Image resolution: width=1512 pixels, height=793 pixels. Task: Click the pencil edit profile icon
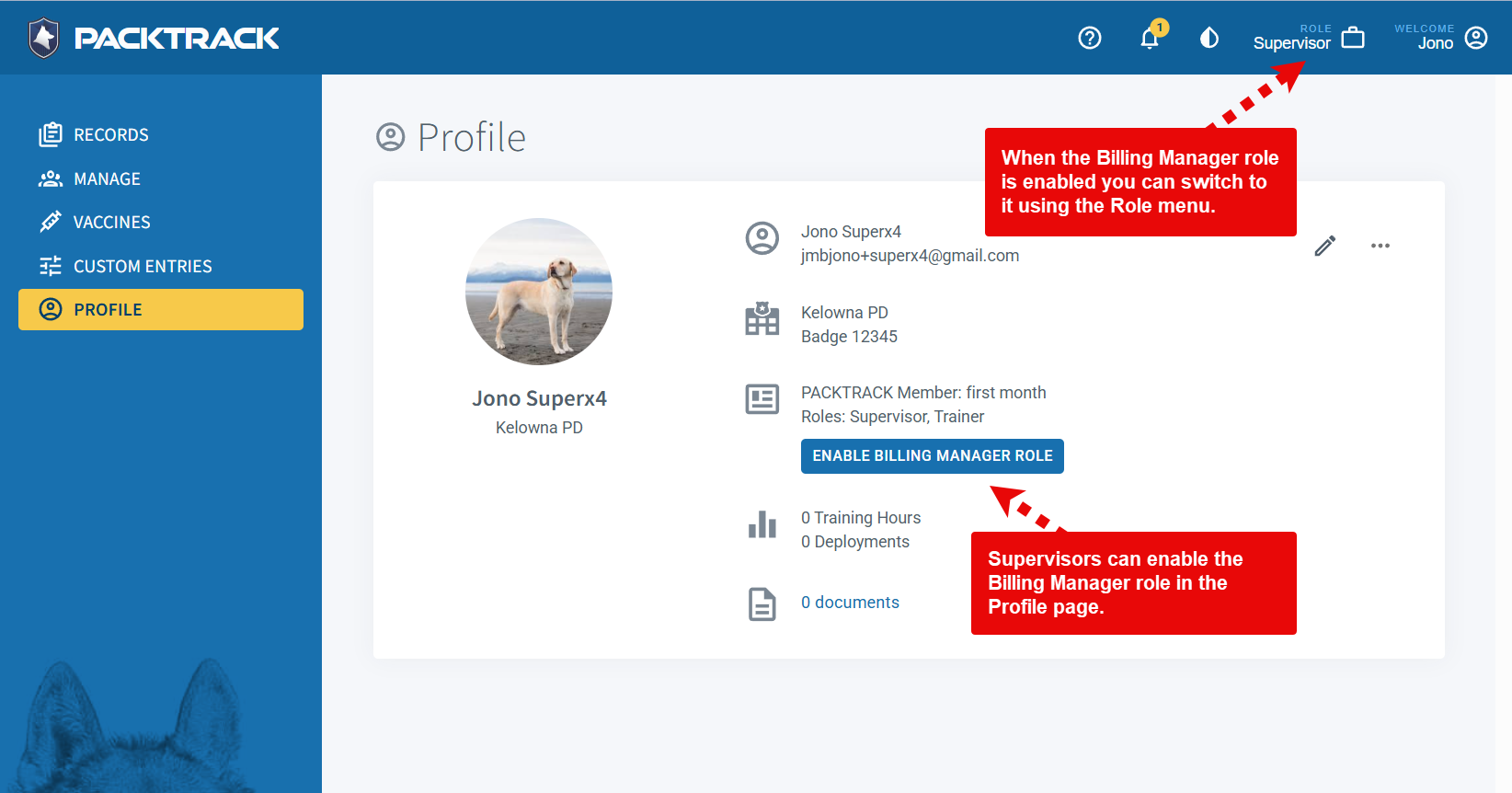click(x=1324, y=246)
